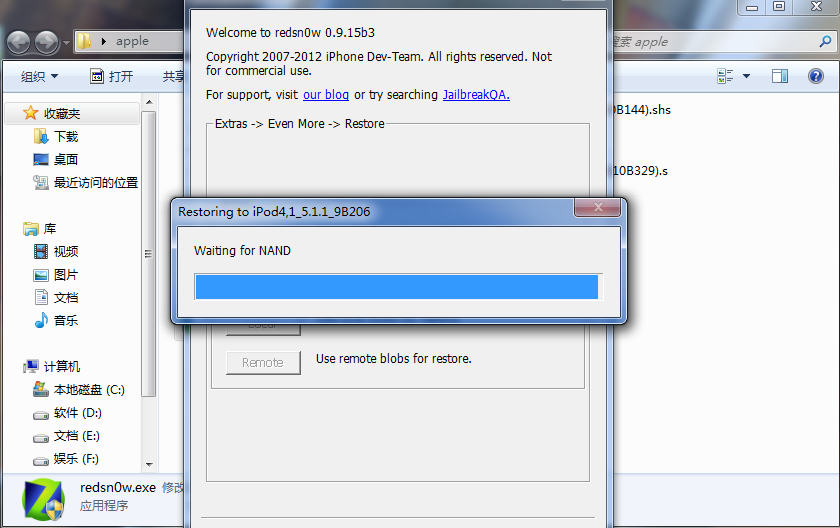Viewport: 840px width, 528px height.
Task: Click the redsn0w.exe application icon
Action: [44, 499]
